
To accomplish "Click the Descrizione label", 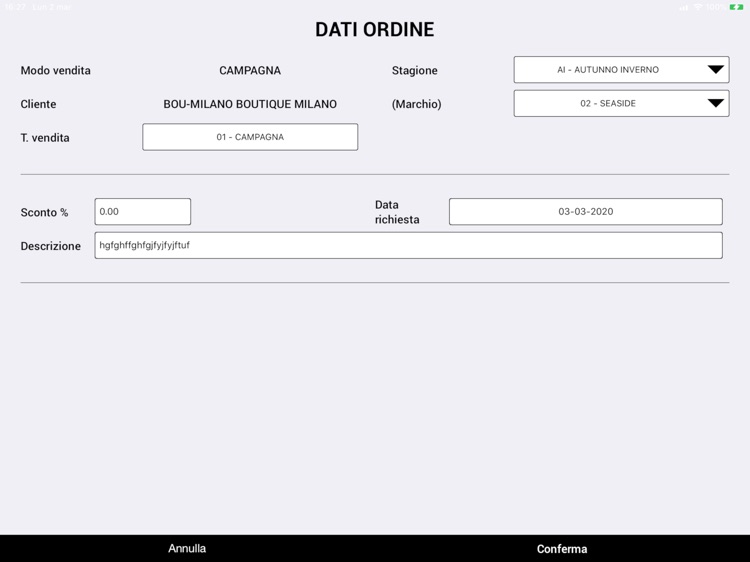I will tap(51, 246).
